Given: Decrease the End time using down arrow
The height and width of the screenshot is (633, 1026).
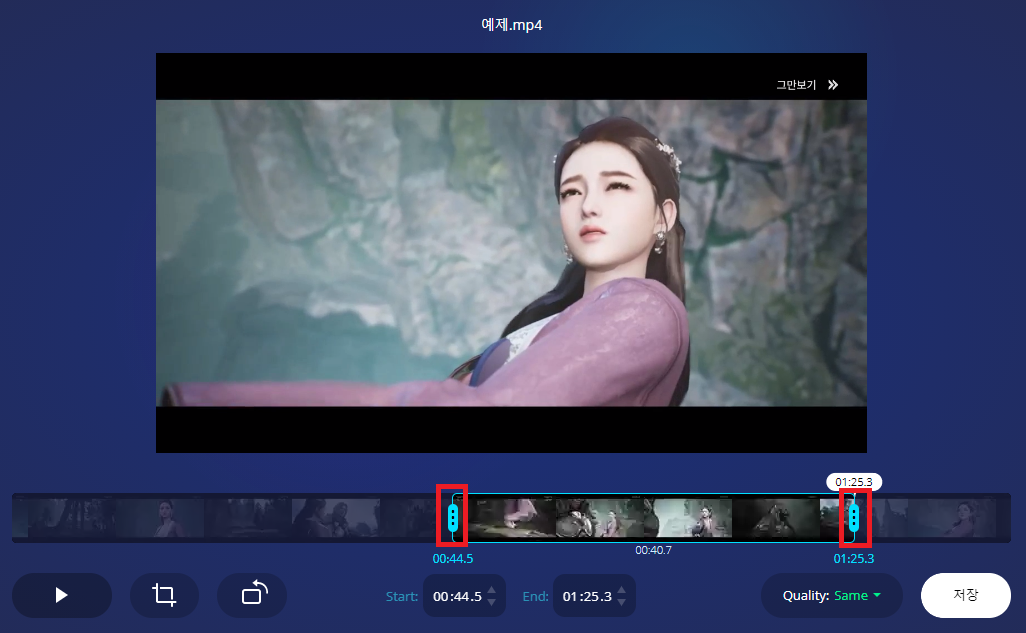Looking at the screenshot, I should pos(622,602).
